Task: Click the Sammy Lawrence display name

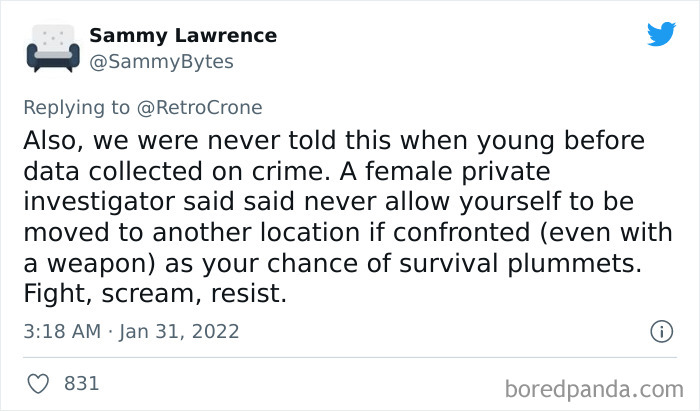Action: (183, 36)
